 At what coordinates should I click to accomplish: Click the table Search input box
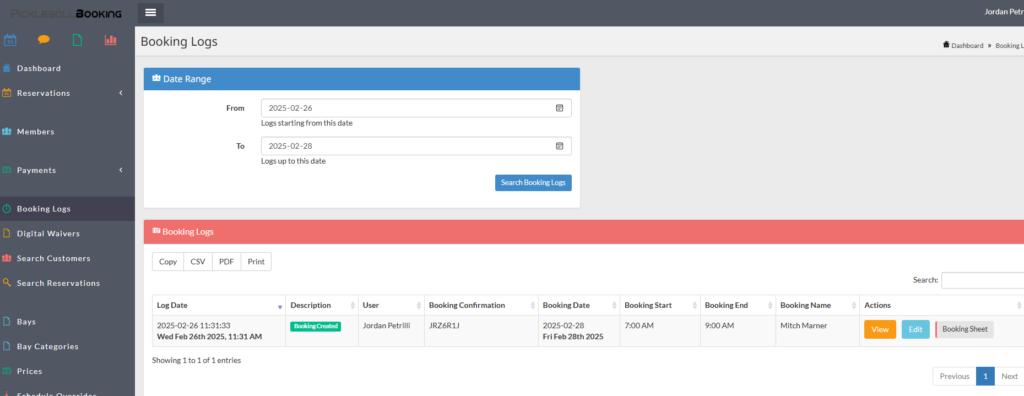click(x=982, y=280)
